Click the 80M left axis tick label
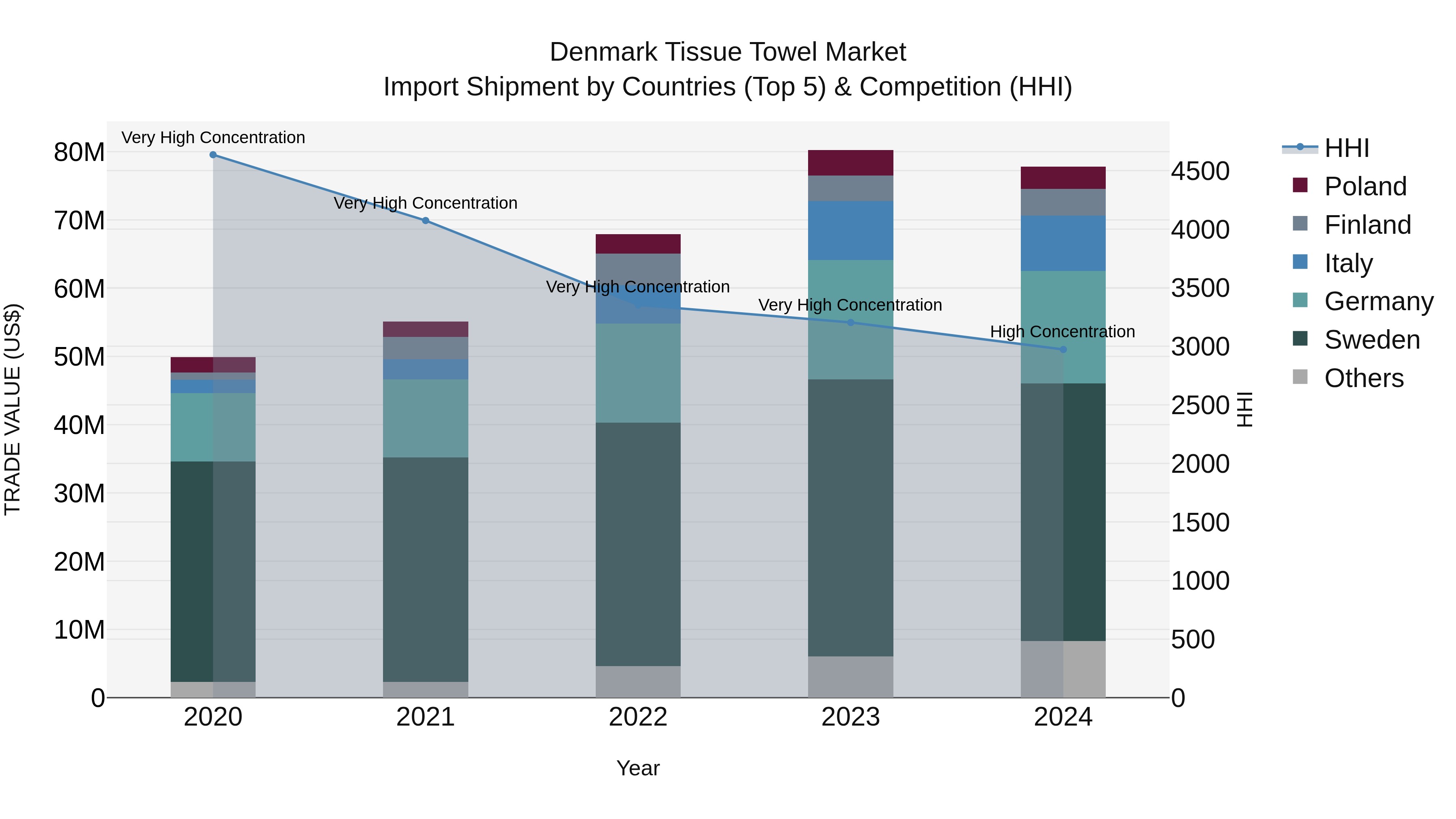 coord(79,152)
